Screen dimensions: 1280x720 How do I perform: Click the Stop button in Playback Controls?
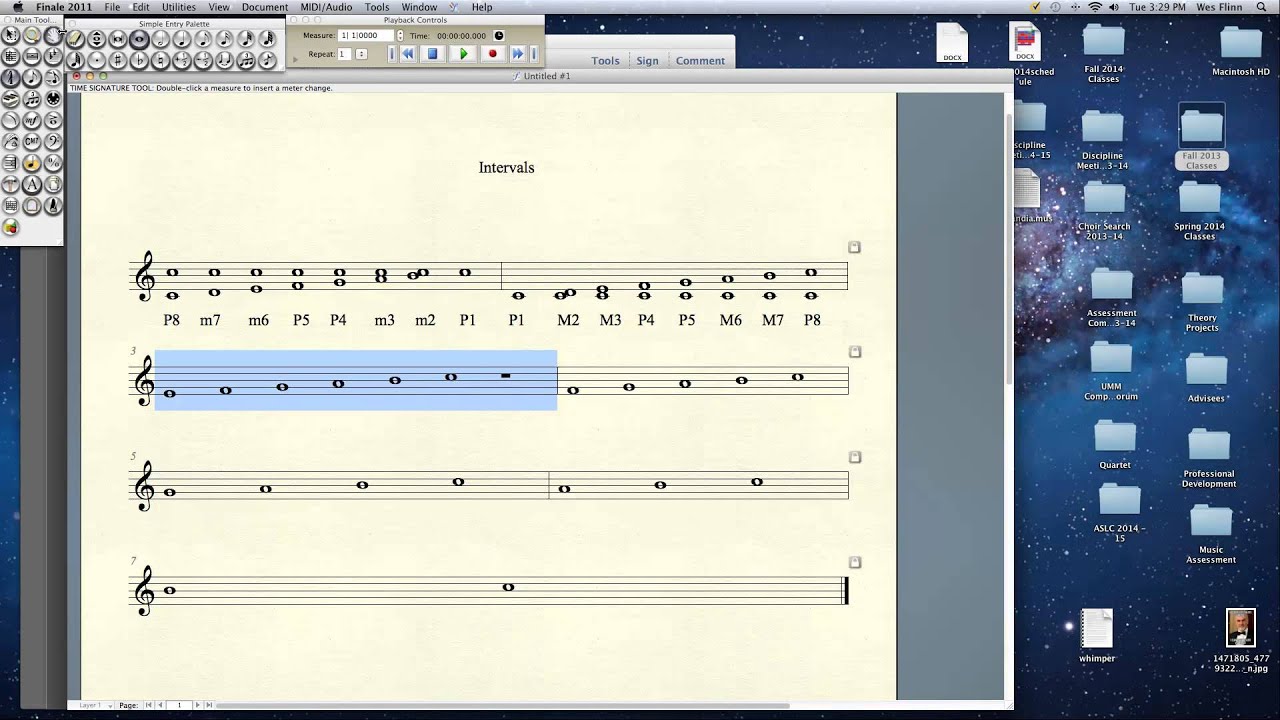click(x=433, y=54)
